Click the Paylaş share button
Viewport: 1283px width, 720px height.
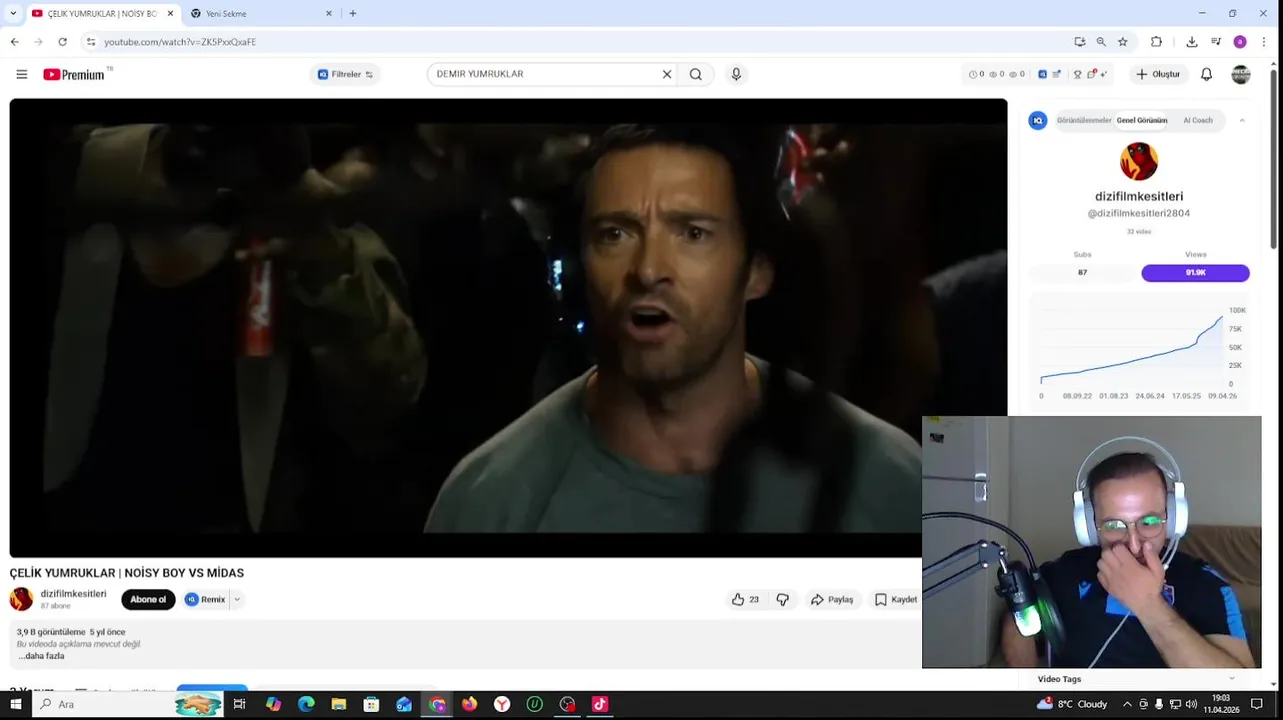(x=832, y=599)
